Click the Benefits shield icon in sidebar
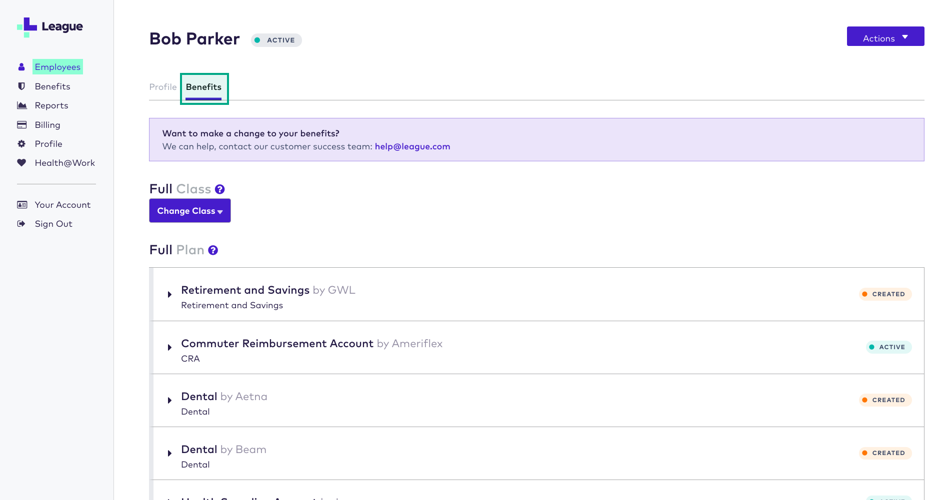This screenshot has width=939, height=500. coord(22,86)
